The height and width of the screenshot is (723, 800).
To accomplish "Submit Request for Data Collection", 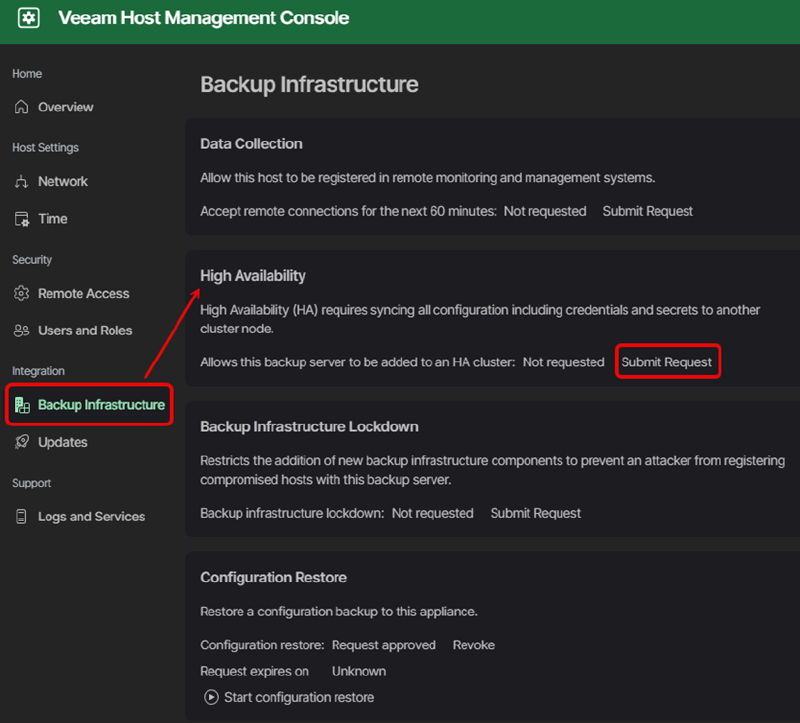I will click(647, 211).
